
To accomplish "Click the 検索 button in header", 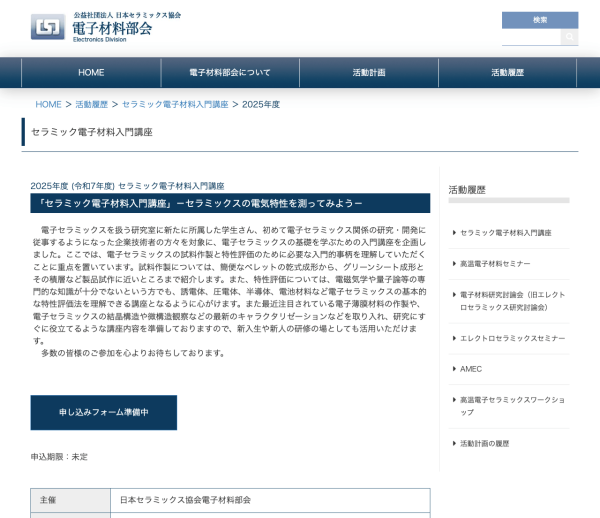I will click(x=540, y=20).
